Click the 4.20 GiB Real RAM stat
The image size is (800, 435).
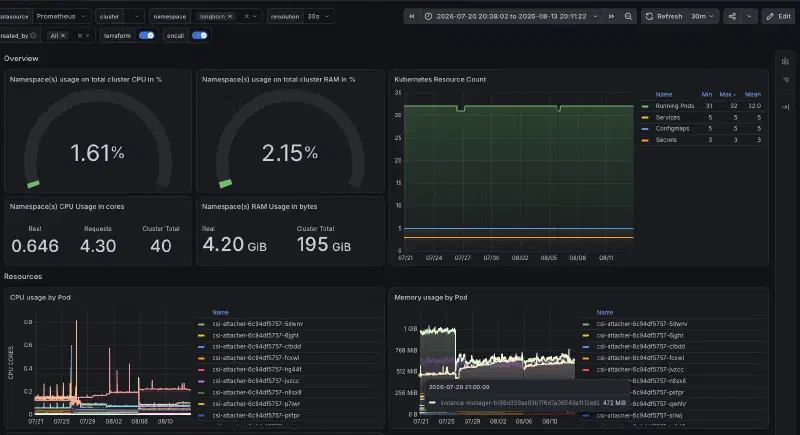tap(234, 245)
